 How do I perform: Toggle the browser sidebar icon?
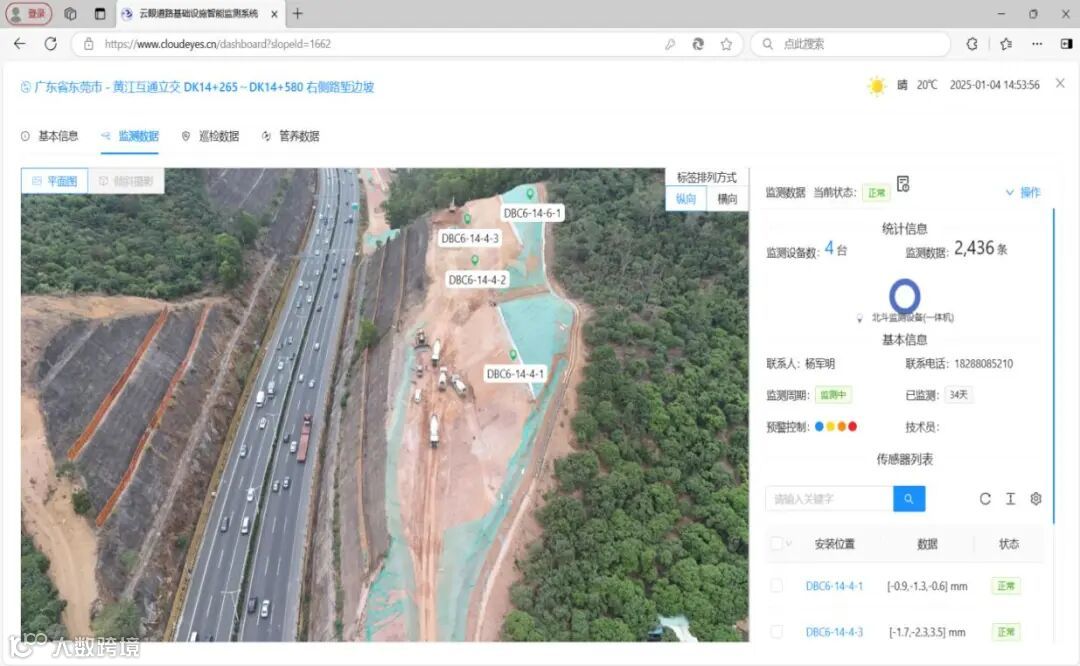1066,44
